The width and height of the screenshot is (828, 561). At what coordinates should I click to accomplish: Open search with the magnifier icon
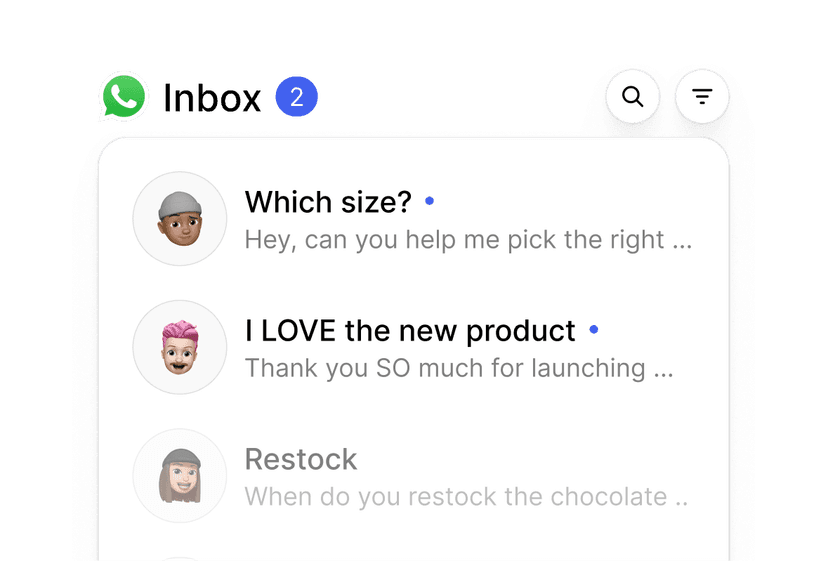coord(632,97)
